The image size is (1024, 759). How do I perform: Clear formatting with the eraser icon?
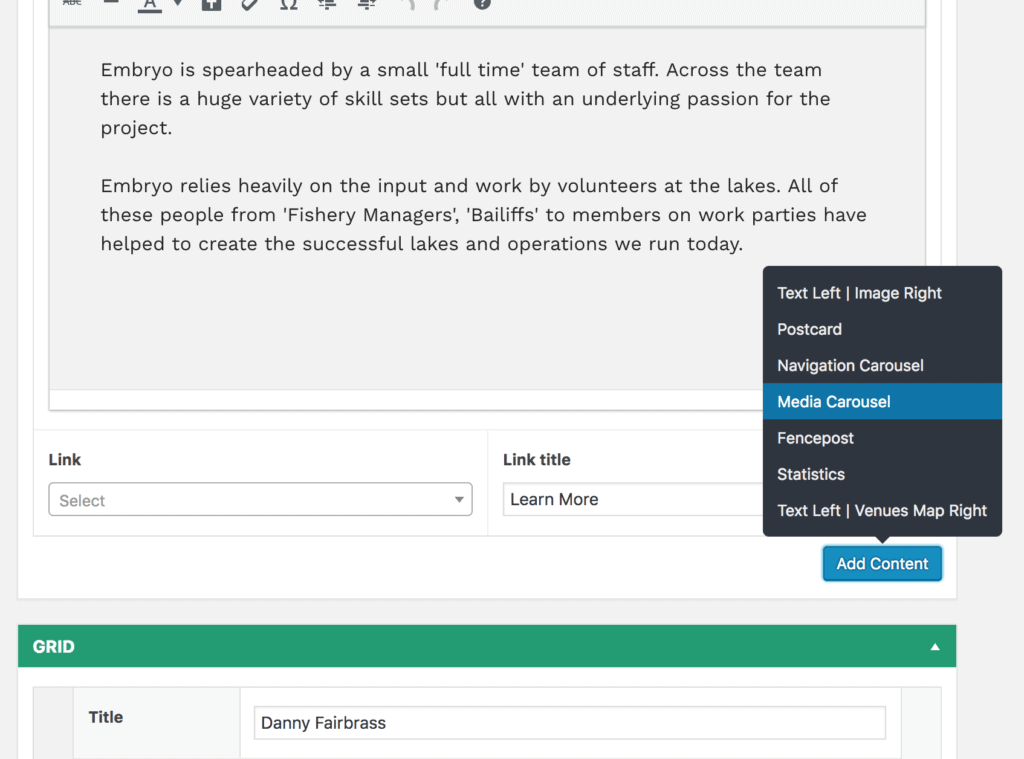click(x=250, y=4)
